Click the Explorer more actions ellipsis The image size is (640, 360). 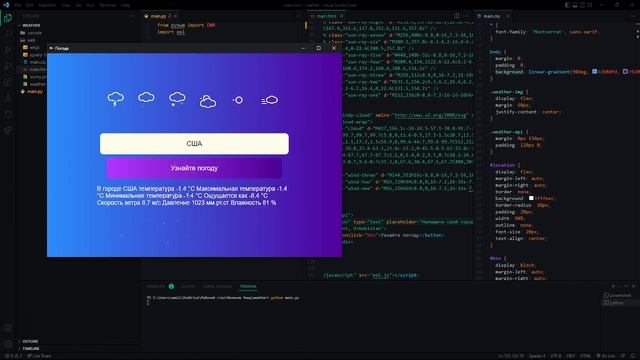(x=132, y=16)
